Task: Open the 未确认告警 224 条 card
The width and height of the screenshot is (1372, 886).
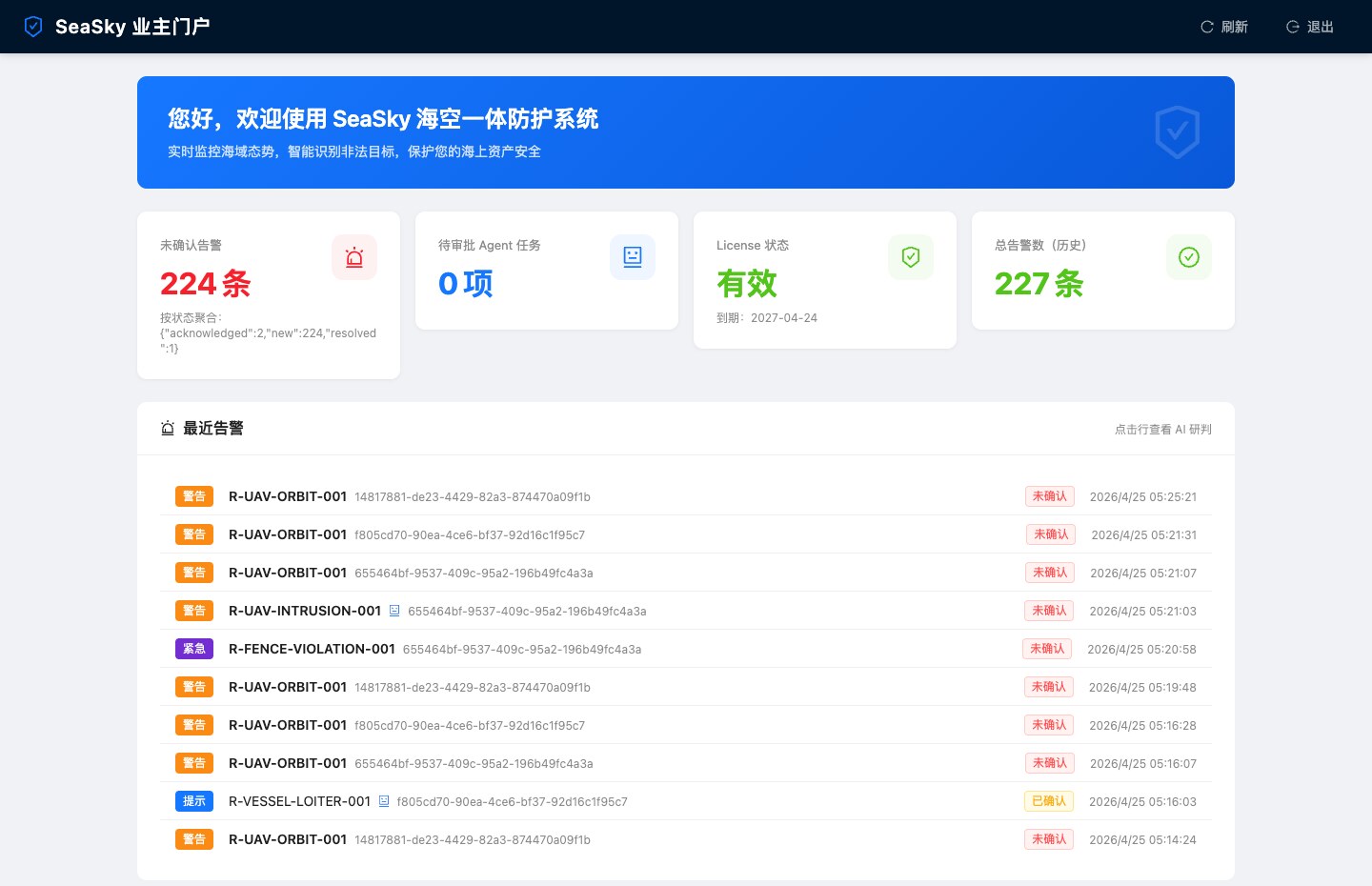Action: [269, 295]
